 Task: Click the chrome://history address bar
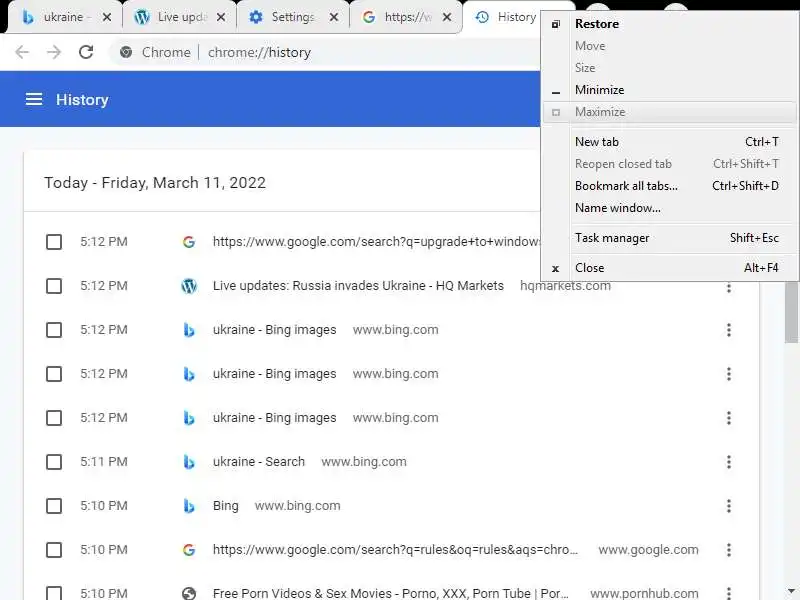[x=327, y=52]
